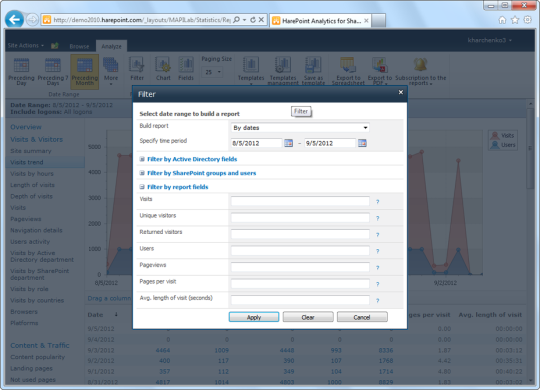Screen dimensions: 540x390
Task: Open Landing pages sidebar link
Action: (x=31, y=368)
